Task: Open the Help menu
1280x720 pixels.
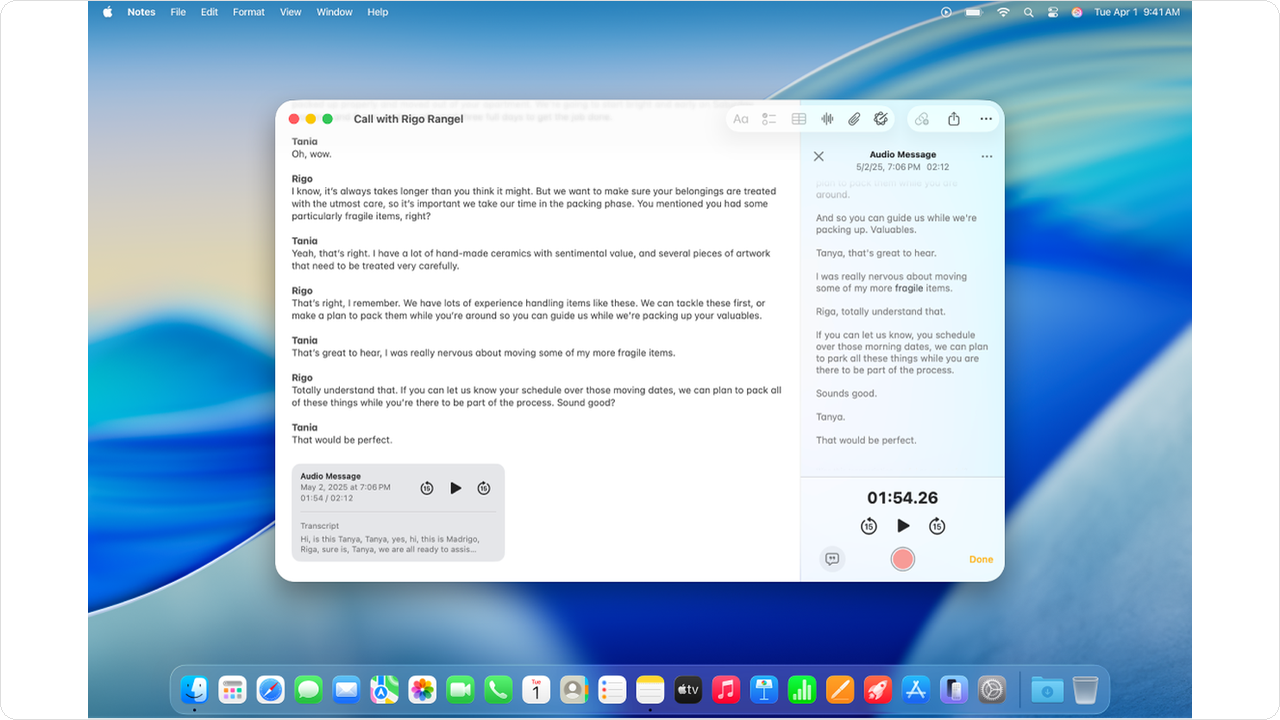Action: tap(377, 12)
